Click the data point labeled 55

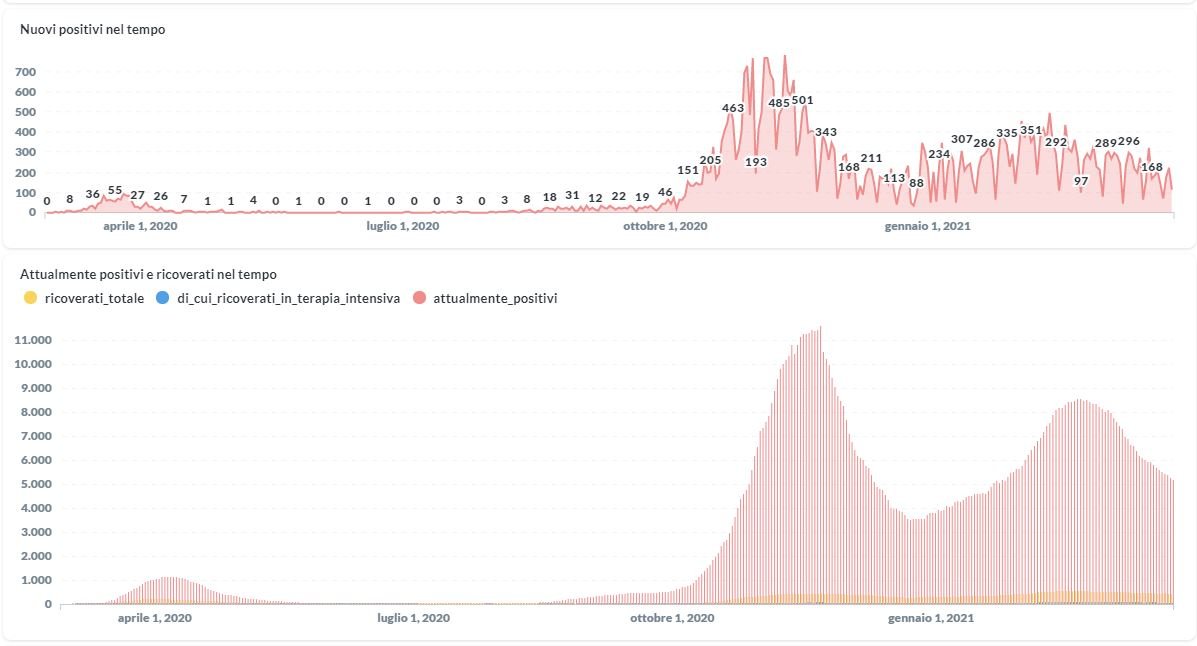[115, 190]
